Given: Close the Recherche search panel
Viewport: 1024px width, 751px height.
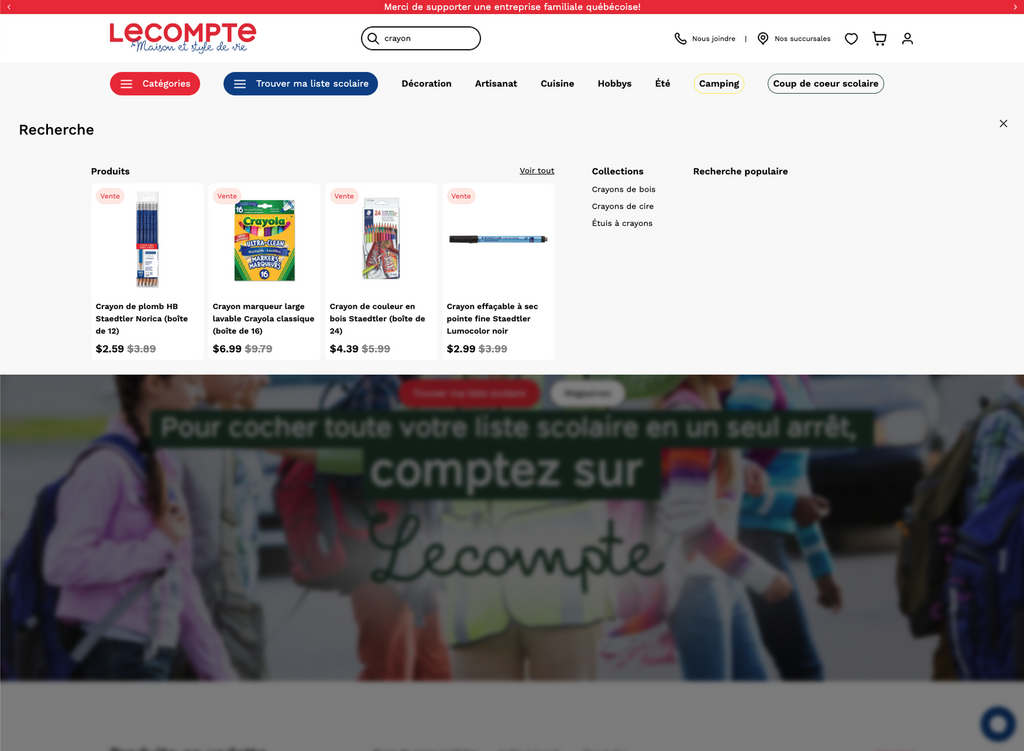Looking at the screenshot, I should 1003,124.
